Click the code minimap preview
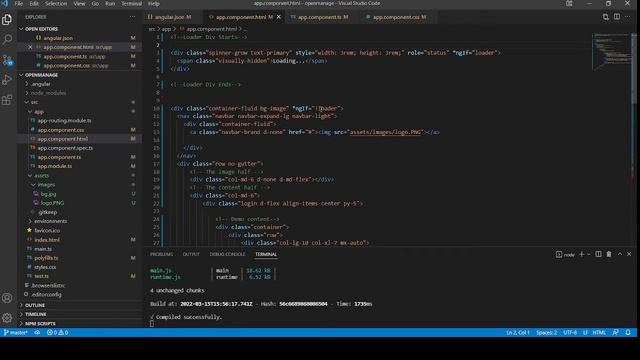The width and height of the screenshot is (640, 360). click(x=611, y=52)
